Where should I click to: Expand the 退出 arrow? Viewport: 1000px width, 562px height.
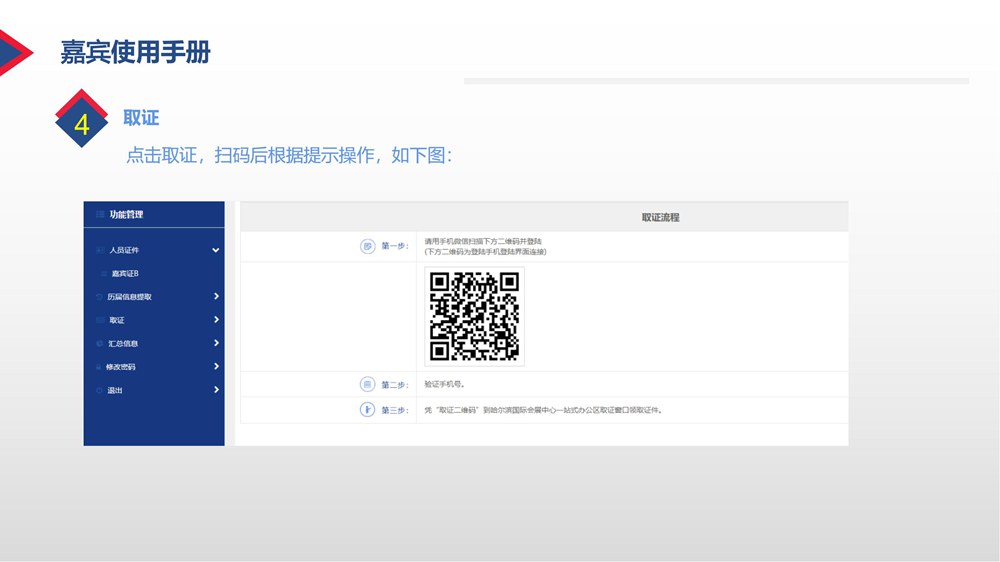[216, 390]
